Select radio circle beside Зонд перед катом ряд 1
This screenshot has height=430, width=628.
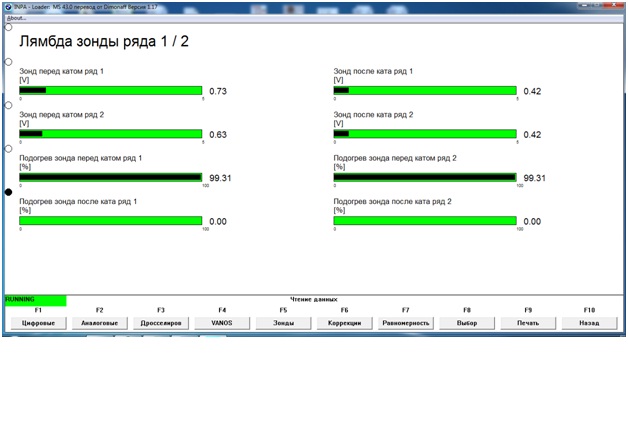(x=8, y=62)
